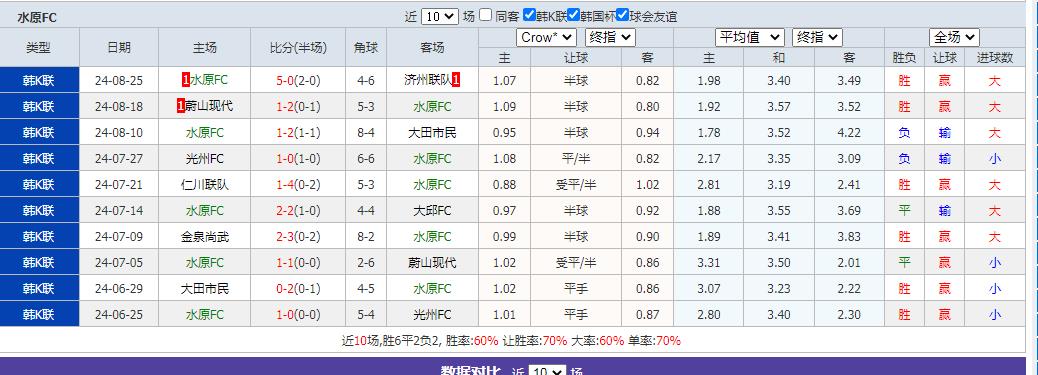This screenshot has width=1038, height=375.
Task: Open 大田市民 home team link on 24-06-29
Action: [x=205, y=289]
